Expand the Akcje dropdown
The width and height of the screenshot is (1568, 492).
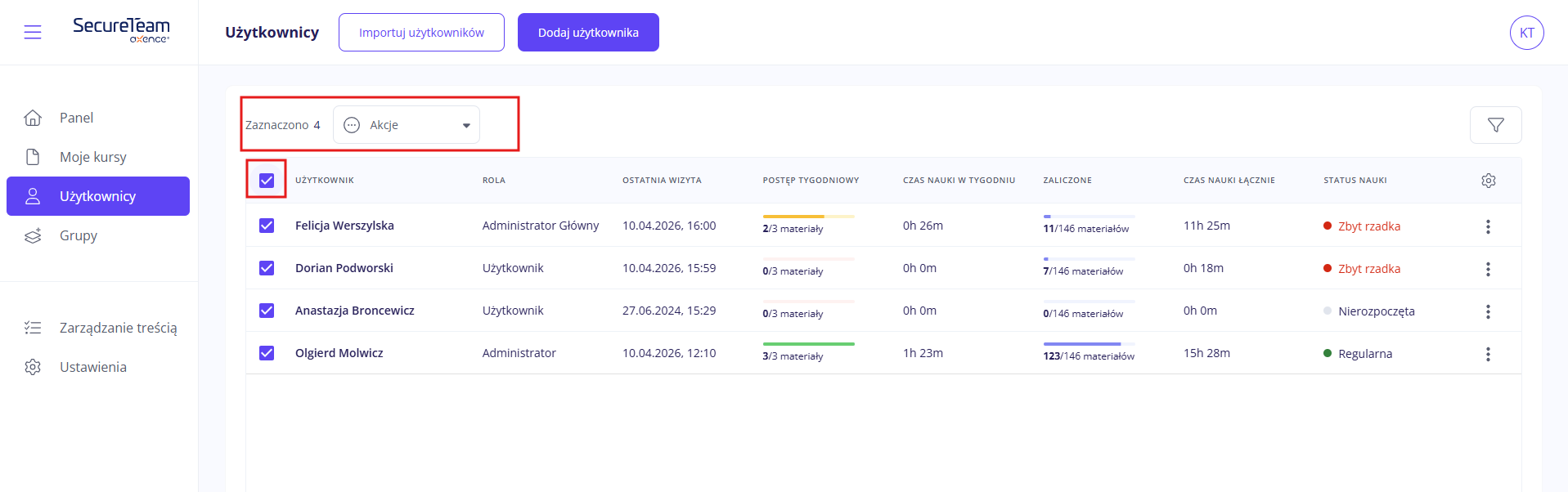click(x=407, y=125)
